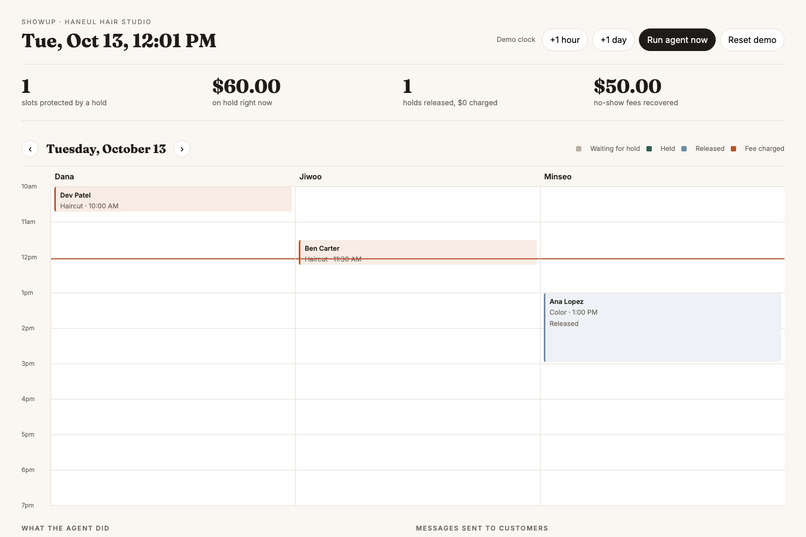Go to next day with right chevron
Image resolution: width=806 pixels, height=537 pixels.
pos(182,149)
